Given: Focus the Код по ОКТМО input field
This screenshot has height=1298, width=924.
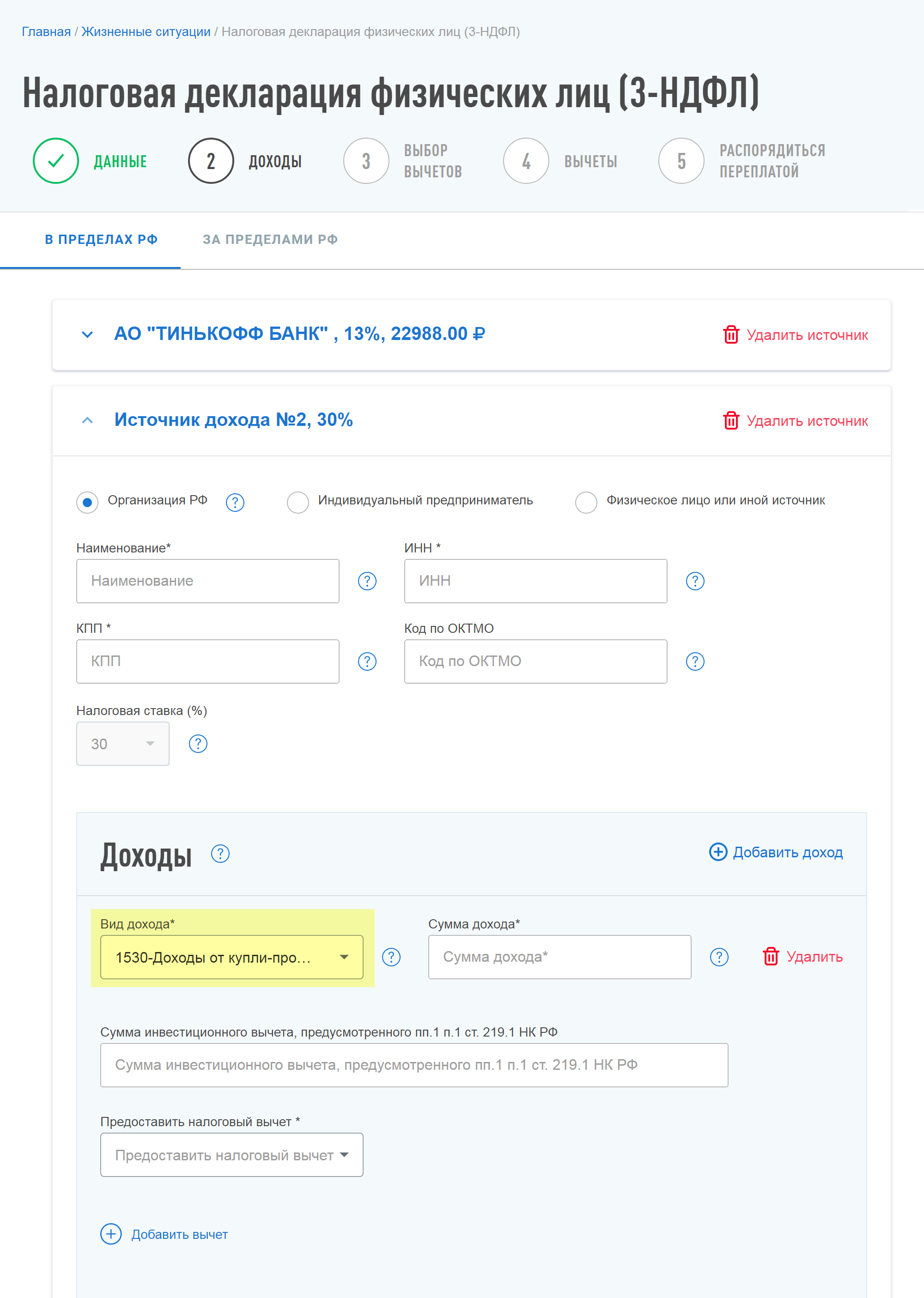Looking at the screenshot, I should tap(535, 661).
